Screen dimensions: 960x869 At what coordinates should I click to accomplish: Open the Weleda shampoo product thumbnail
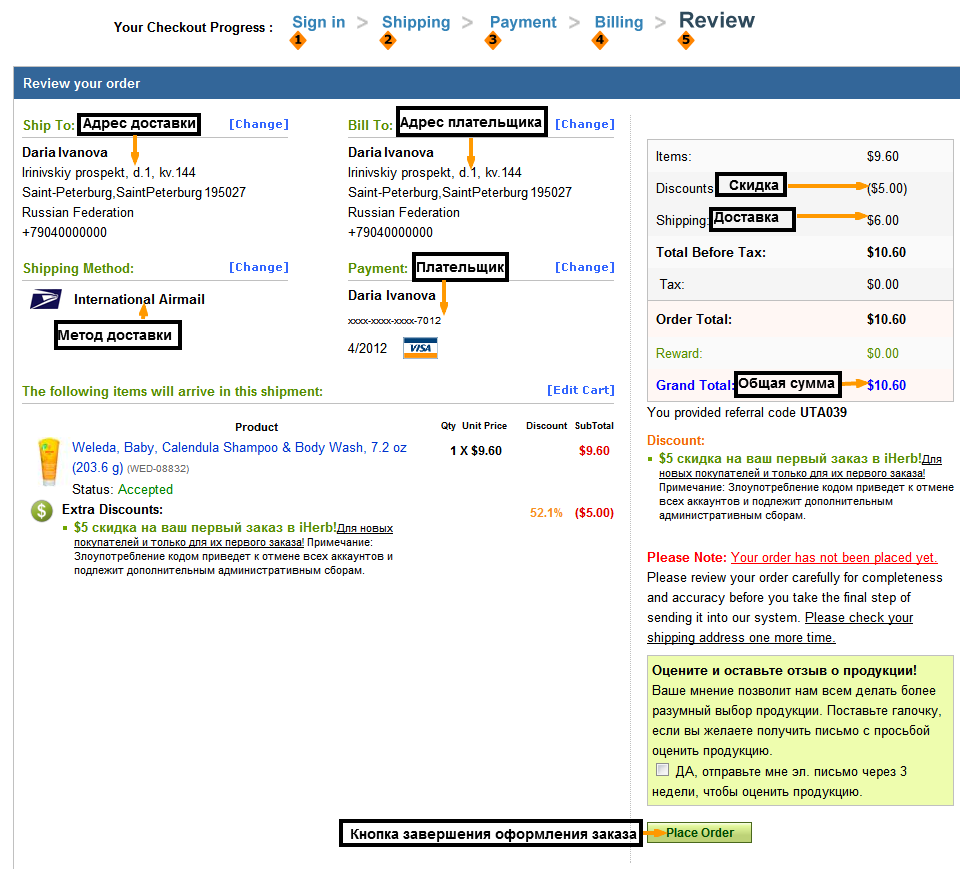[48, 462]
